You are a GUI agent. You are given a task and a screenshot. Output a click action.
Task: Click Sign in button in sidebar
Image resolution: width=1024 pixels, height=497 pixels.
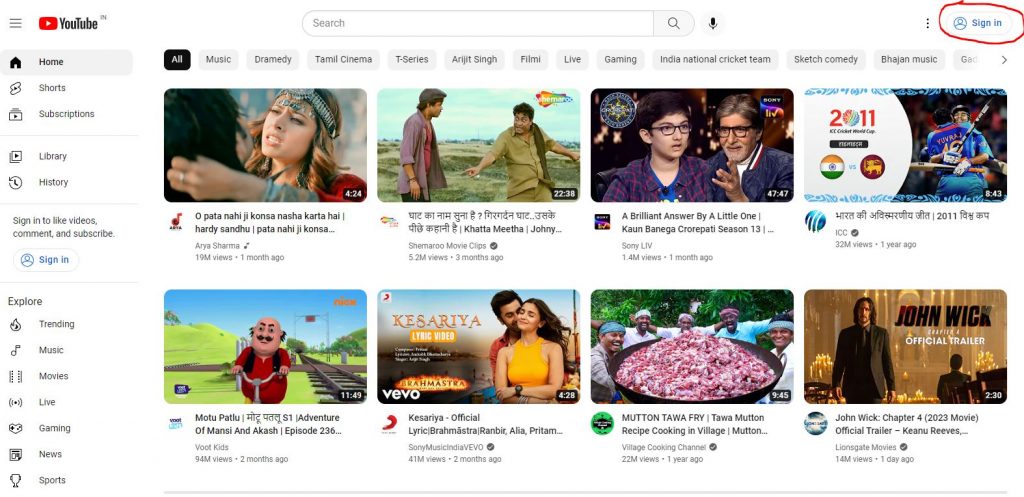46,260
